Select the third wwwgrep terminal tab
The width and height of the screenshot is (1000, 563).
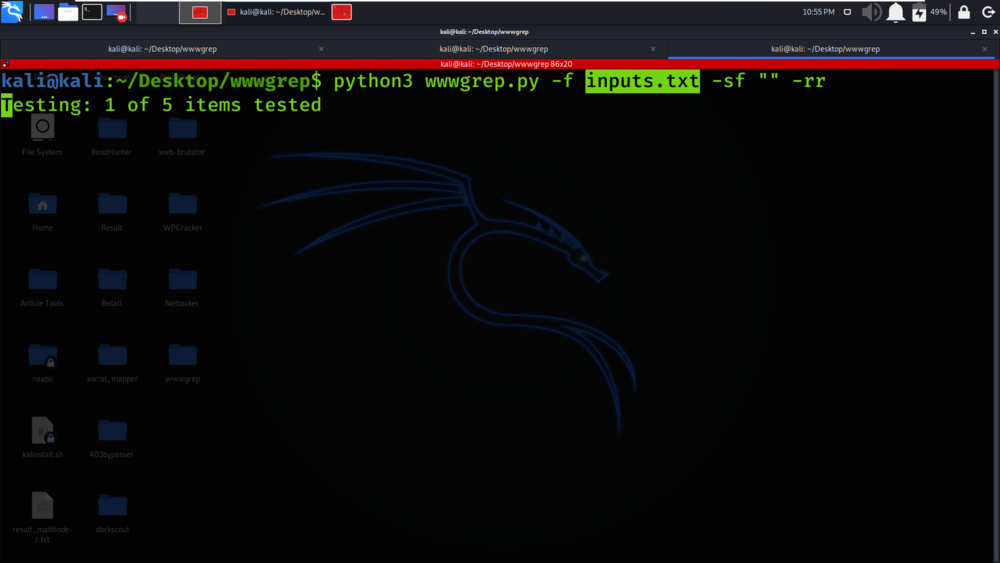(825, 49)
